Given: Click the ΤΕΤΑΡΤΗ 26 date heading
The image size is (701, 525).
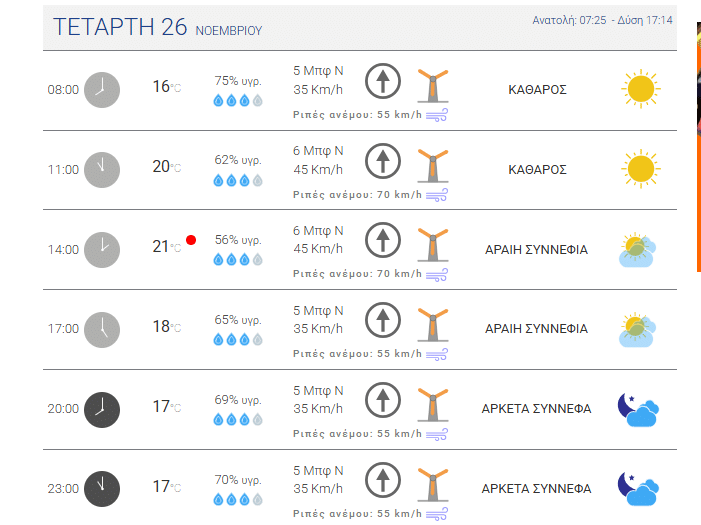Looking at the screenshot, I should coord(120,27).
